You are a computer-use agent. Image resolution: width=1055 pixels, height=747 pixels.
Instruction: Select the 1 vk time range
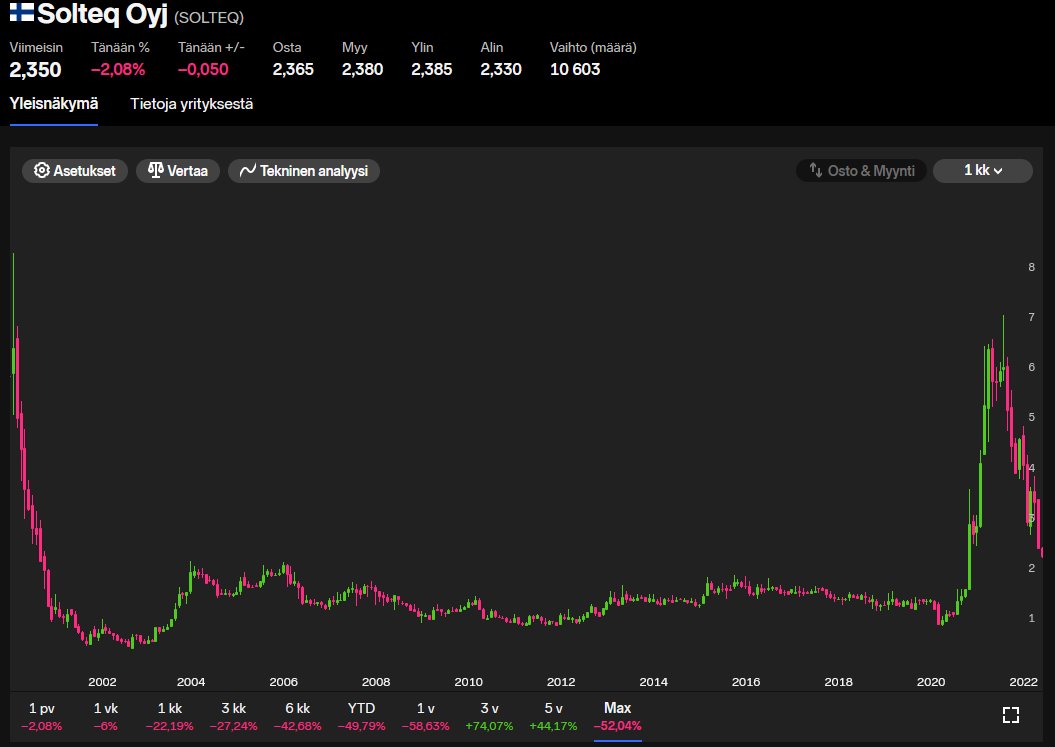pyautogui.click(x=106, y=717)
